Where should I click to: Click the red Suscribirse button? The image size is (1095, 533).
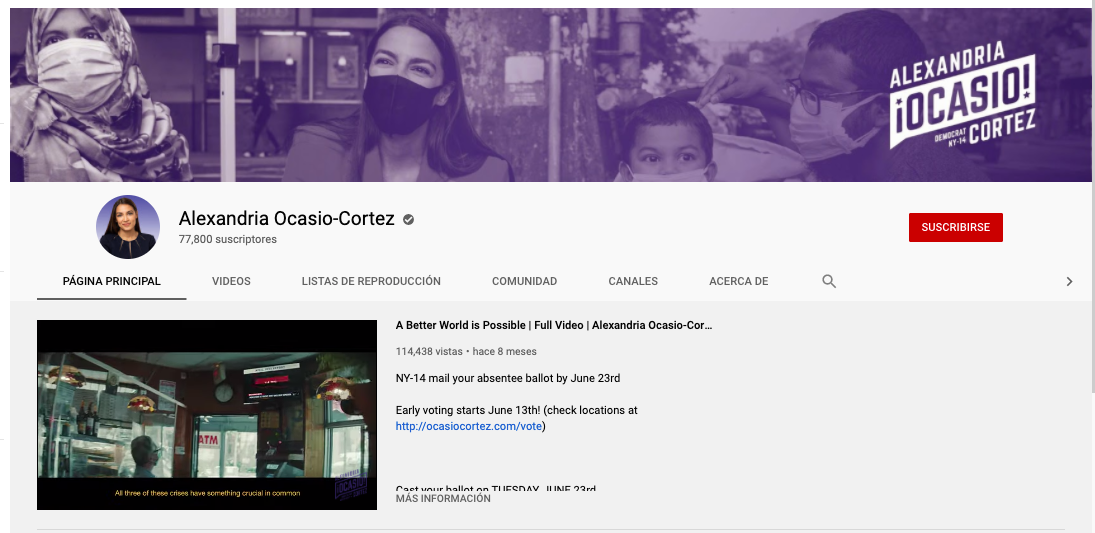pyautogui.click(x=955, y=228)
